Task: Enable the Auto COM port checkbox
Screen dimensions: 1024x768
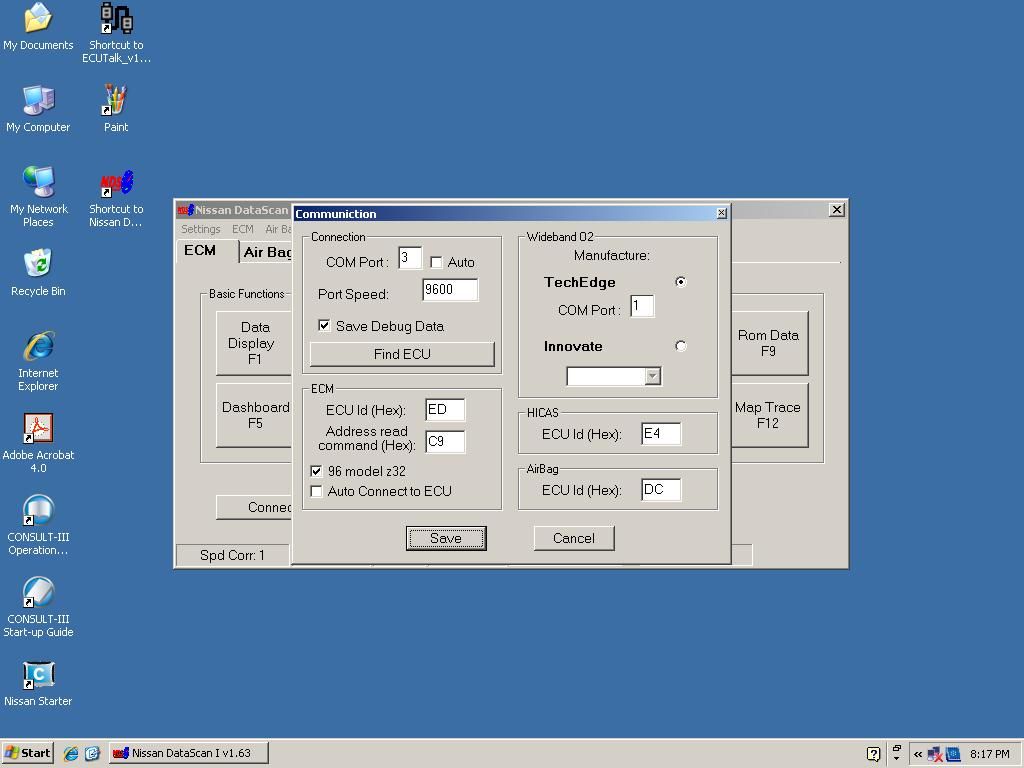Action: pos(436,262)
